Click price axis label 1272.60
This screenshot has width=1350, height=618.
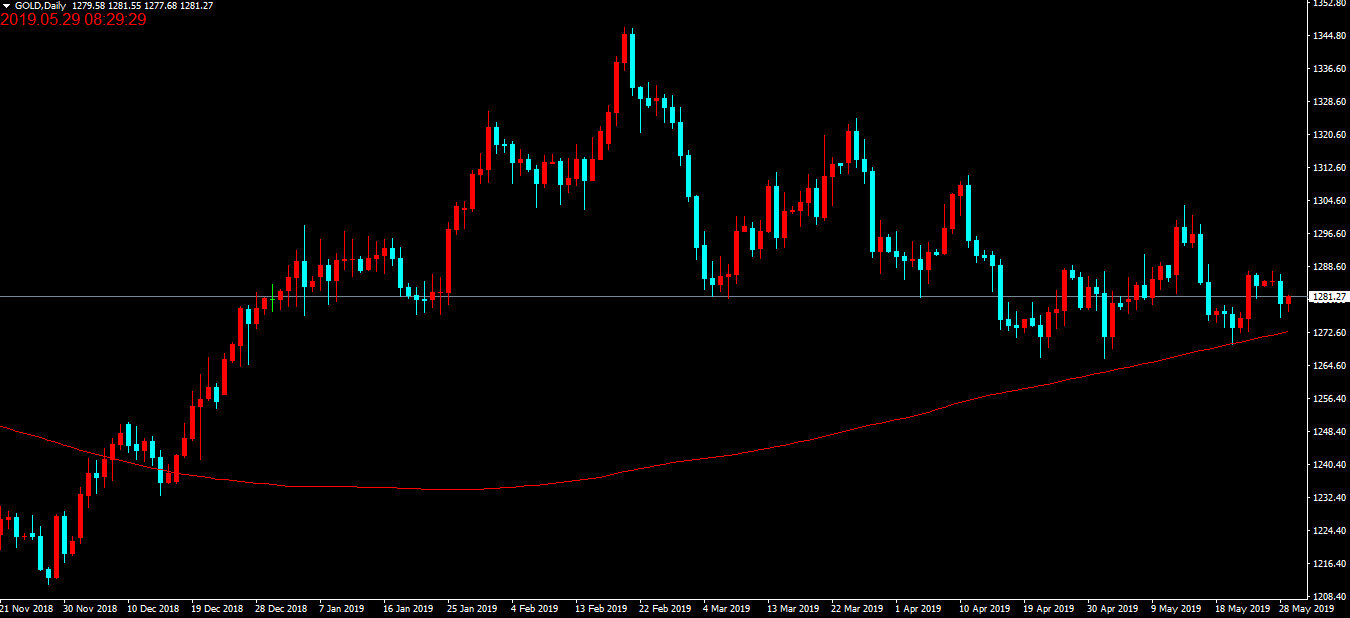pos(1330,333)
